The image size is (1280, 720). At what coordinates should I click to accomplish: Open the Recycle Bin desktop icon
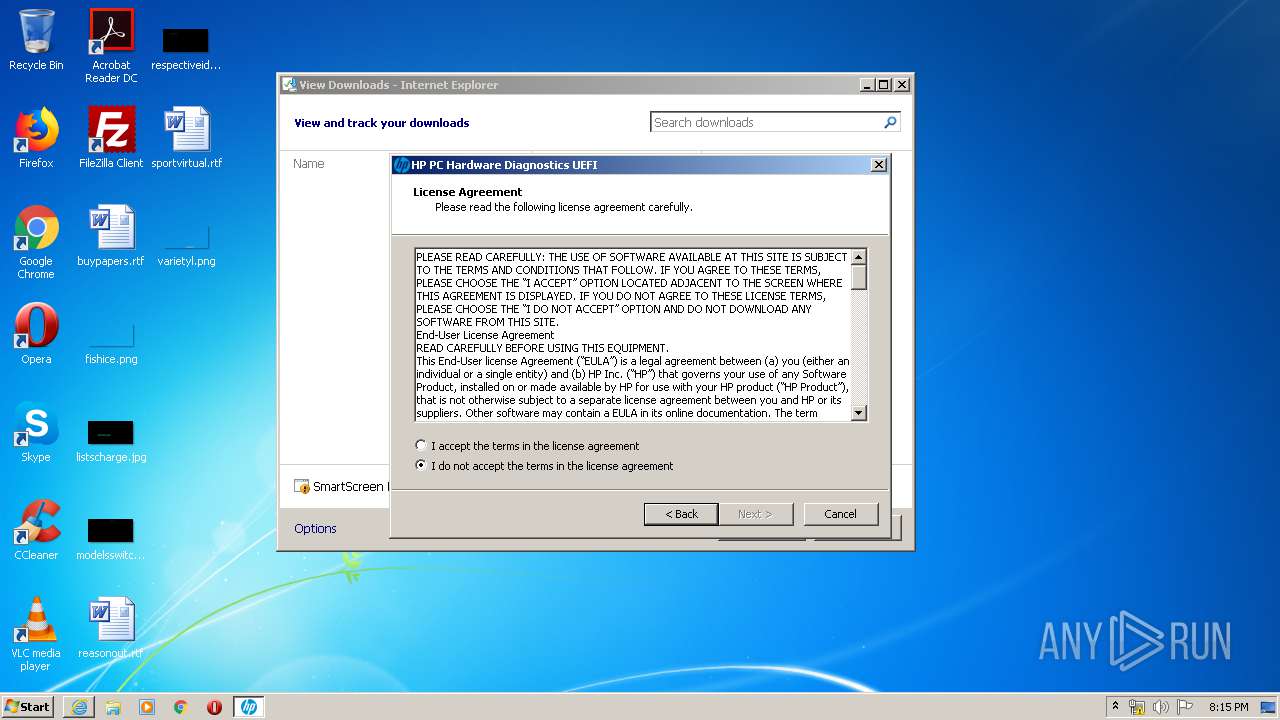coord(36,40)
